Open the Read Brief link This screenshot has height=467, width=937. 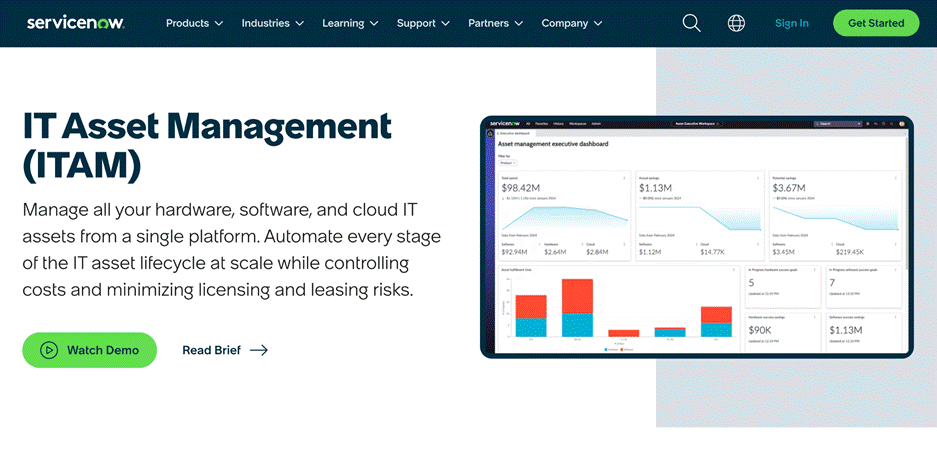coord(225,350)
